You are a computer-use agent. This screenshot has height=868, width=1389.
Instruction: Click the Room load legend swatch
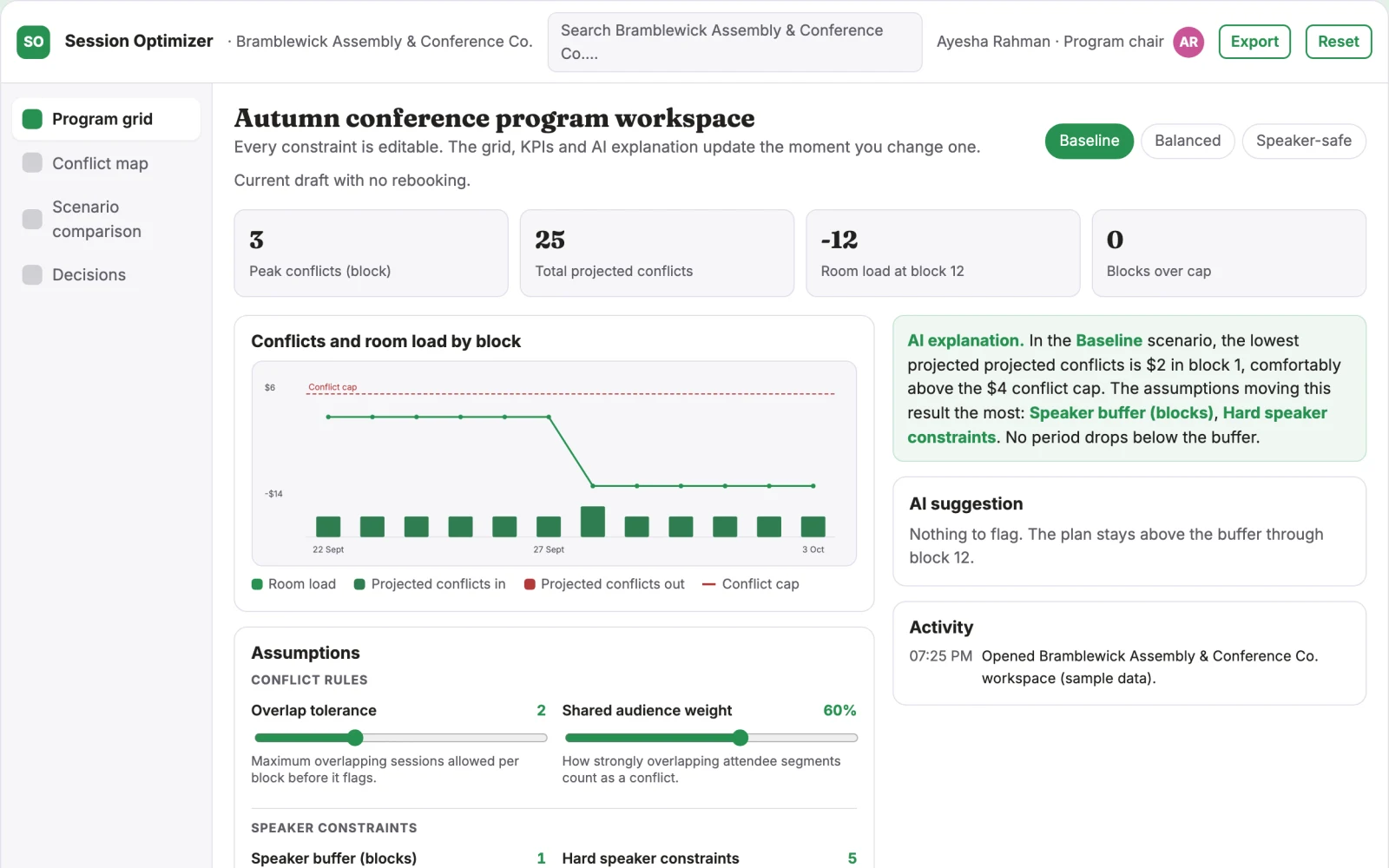tap(257, 584)
